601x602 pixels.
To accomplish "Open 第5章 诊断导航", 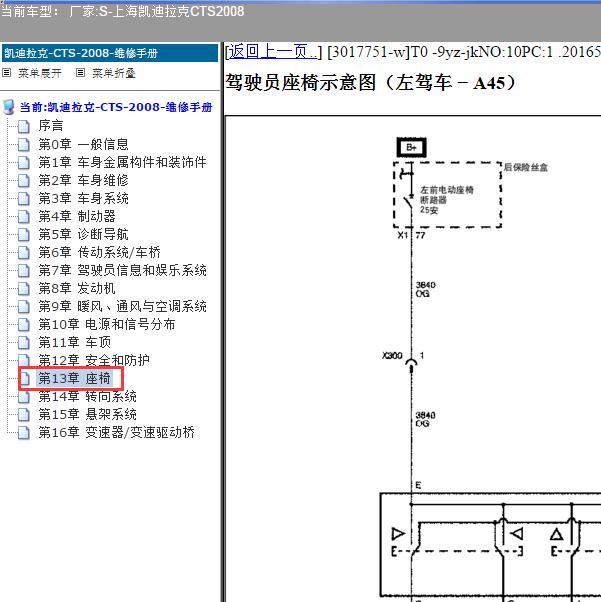I will click(x=83, y=234).
